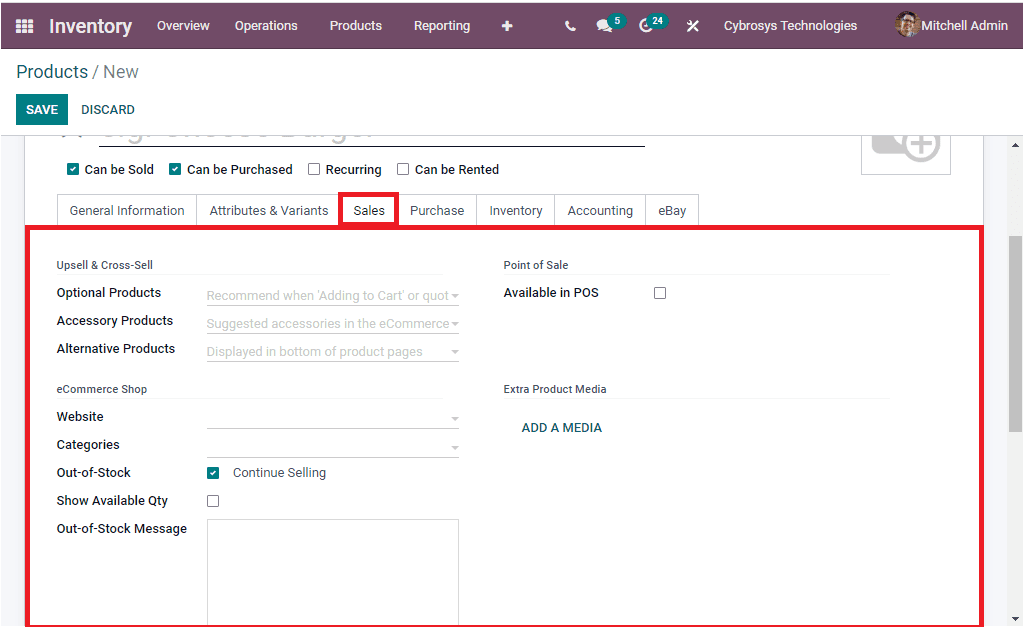Open the Optional Products dropdown
Image resolution: width=1024 pixels, height=627 pixels.
[x=330, y=293]
